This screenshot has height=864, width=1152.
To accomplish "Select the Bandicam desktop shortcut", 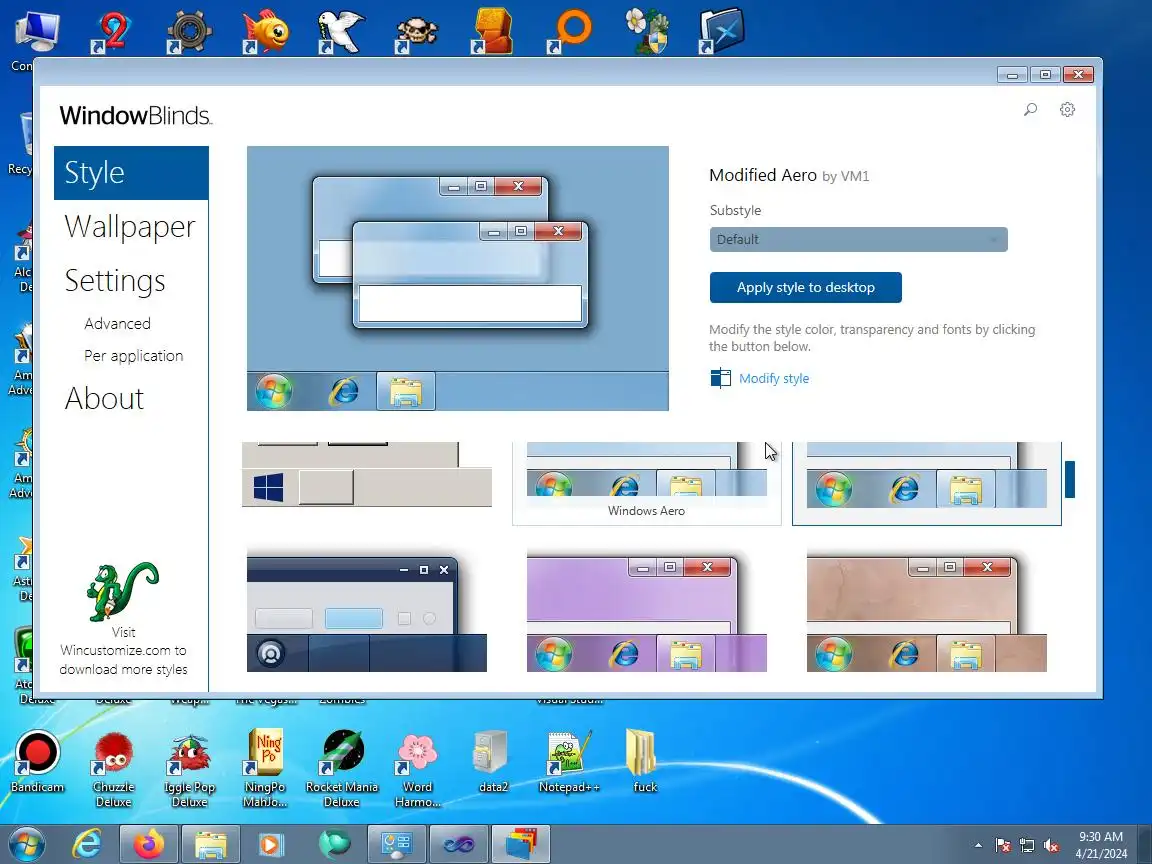I will pos(37,763).
